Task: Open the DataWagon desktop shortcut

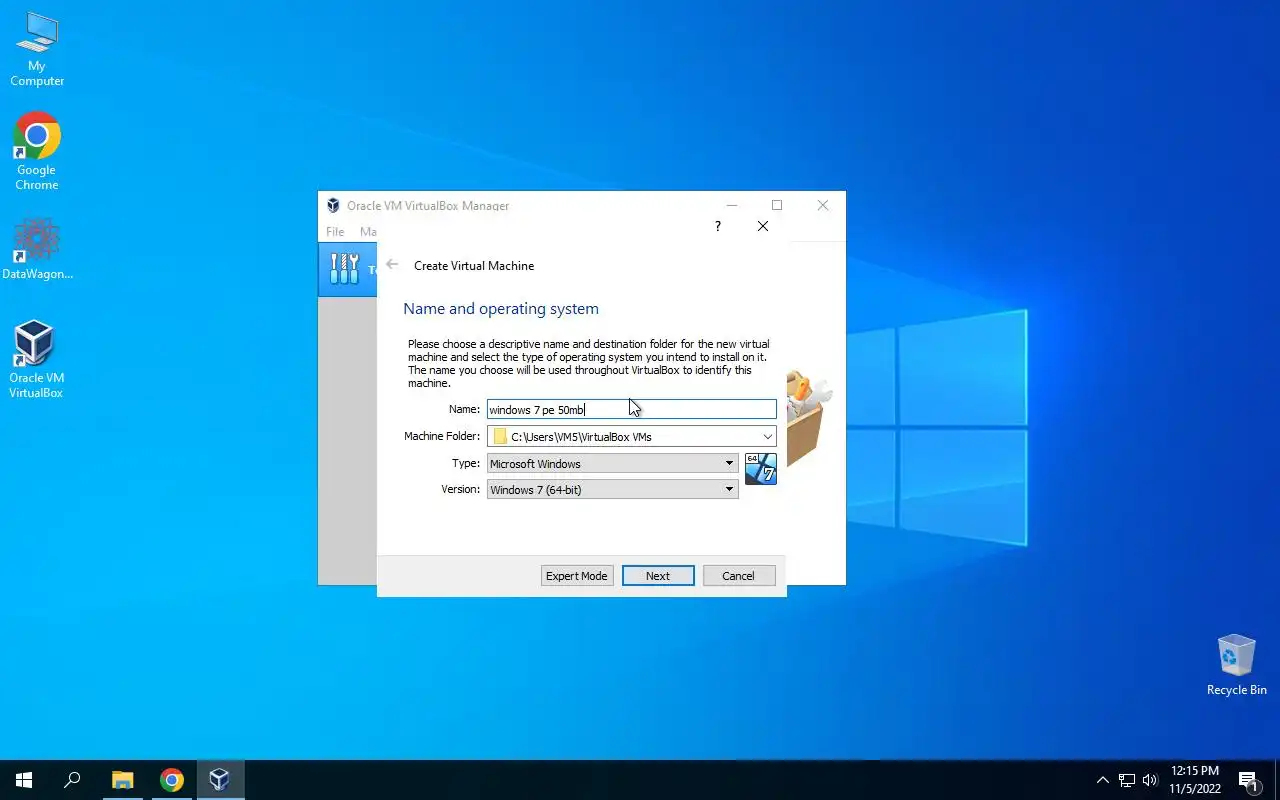Action: [x=37, y=249]
